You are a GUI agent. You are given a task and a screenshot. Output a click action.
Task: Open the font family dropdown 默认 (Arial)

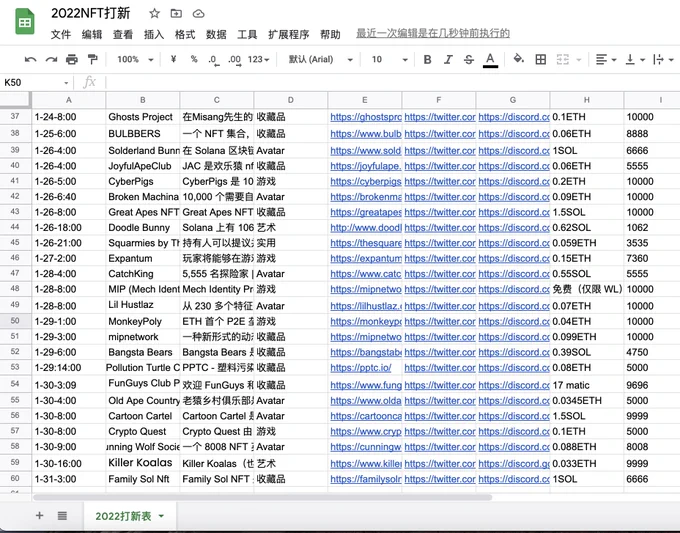click(x=320, y=59)
